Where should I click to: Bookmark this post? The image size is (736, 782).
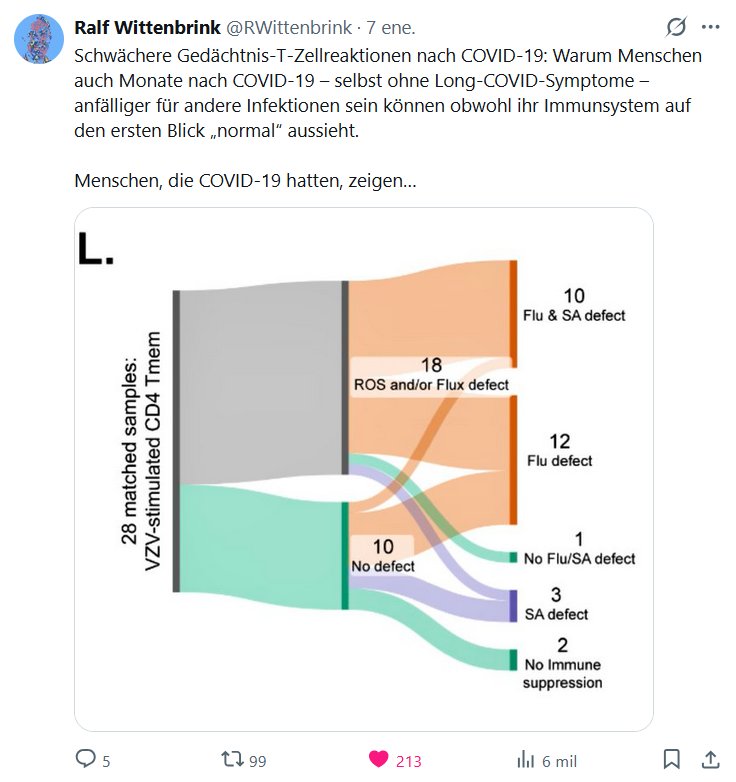pos(673,760)
